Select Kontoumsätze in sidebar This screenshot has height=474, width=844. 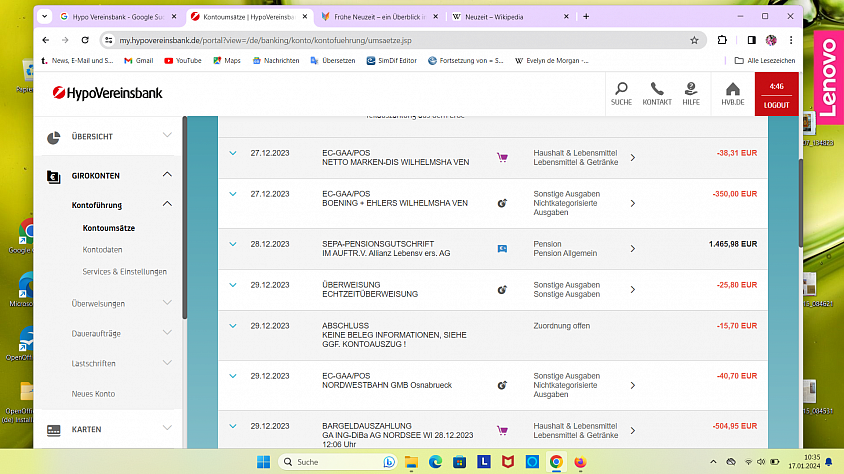(109, 228)
